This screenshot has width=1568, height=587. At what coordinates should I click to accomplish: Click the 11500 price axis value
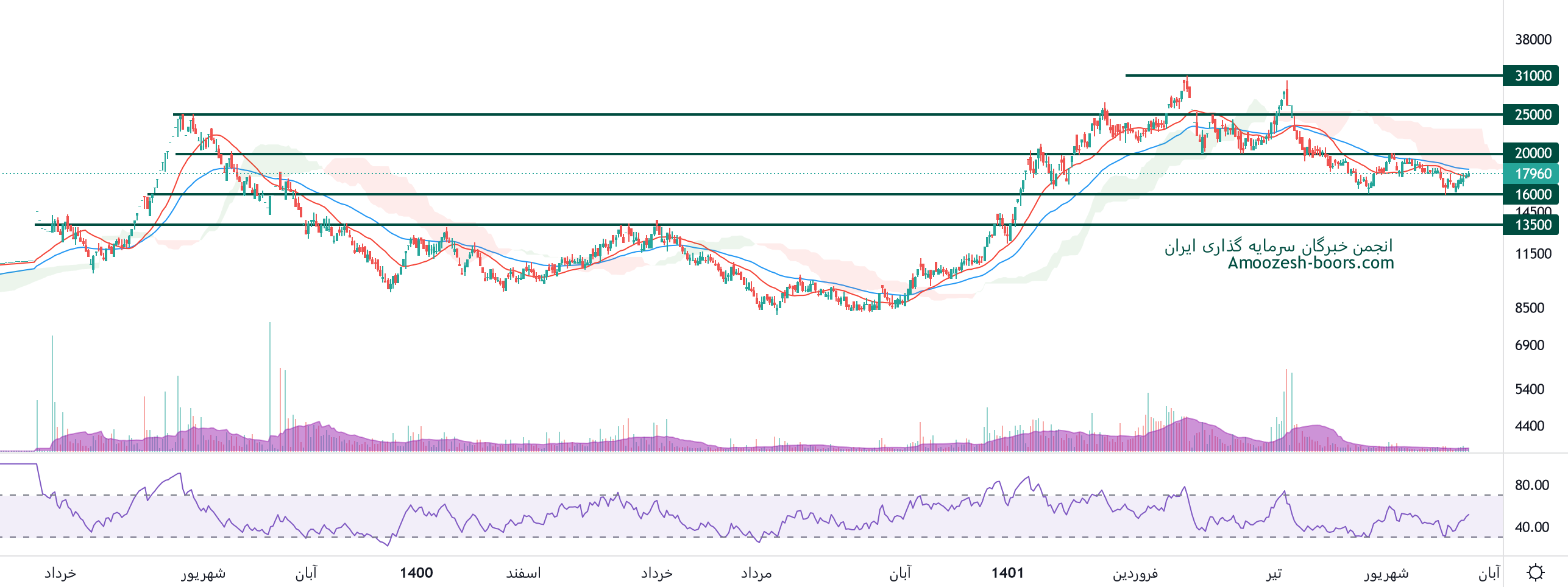pyautogui.click(x=1533, y=254)
